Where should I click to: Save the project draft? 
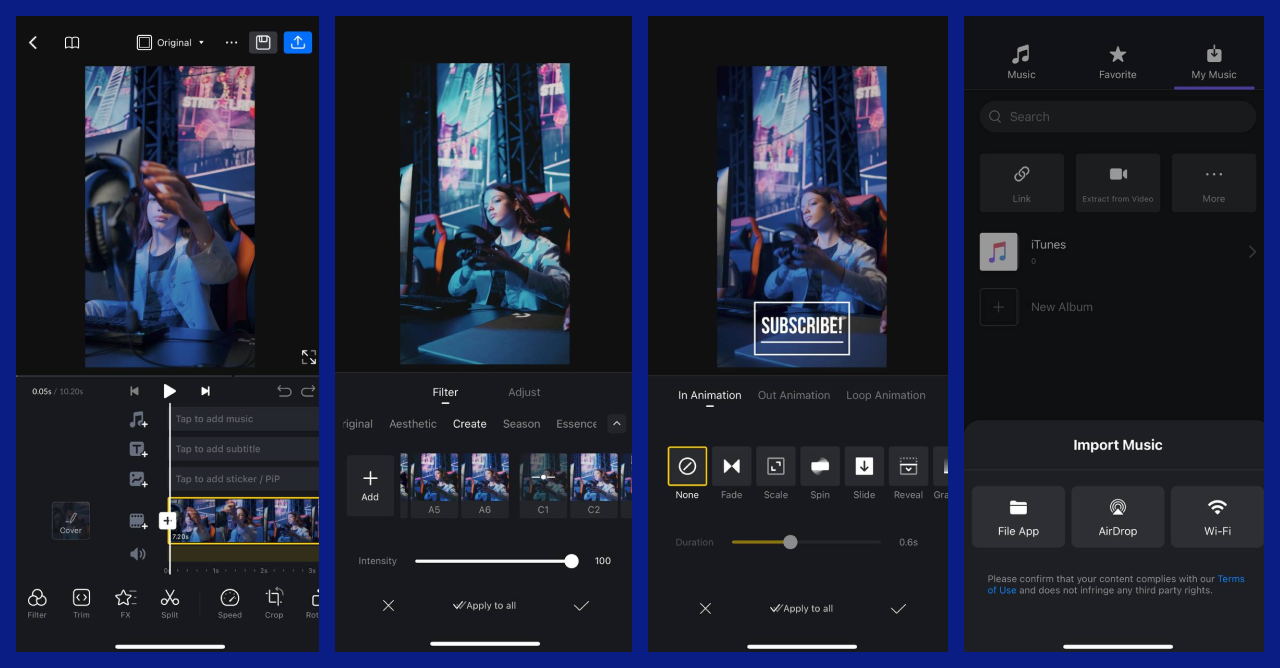(263, 42)
